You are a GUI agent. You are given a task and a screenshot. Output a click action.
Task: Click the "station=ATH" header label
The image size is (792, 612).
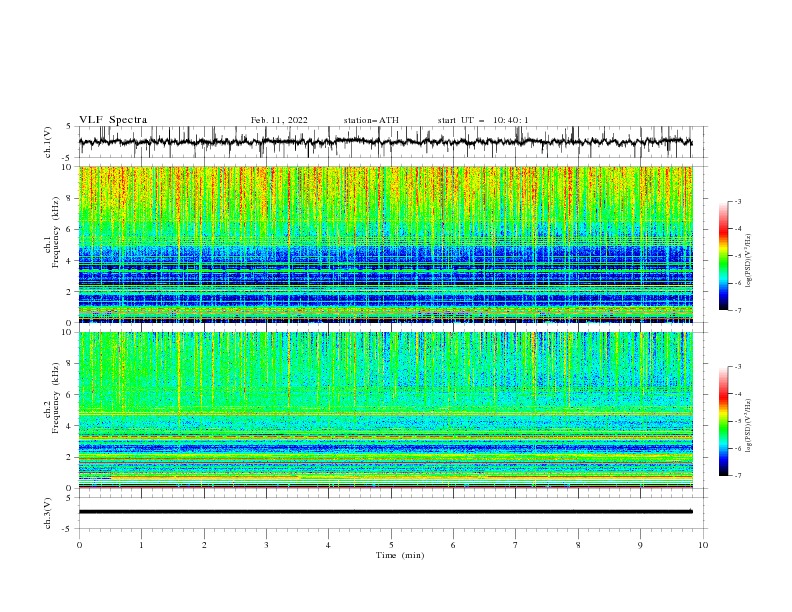(371, 120)
